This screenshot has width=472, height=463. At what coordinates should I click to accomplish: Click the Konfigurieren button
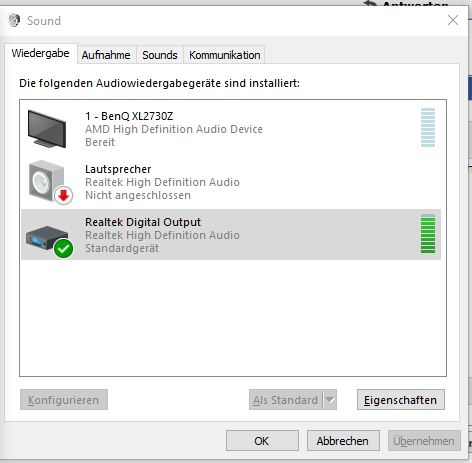64,400
